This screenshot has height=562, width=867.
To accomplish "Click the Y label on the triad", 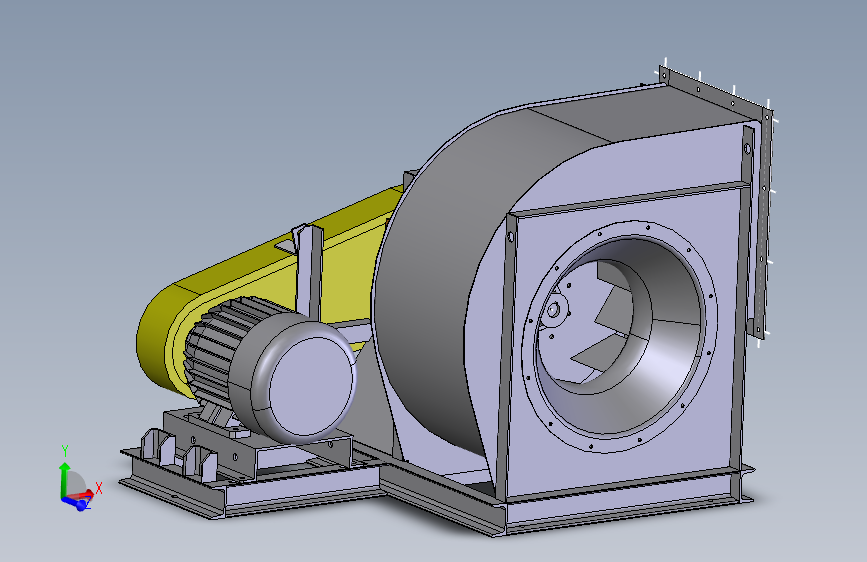I will coord(65,451).
